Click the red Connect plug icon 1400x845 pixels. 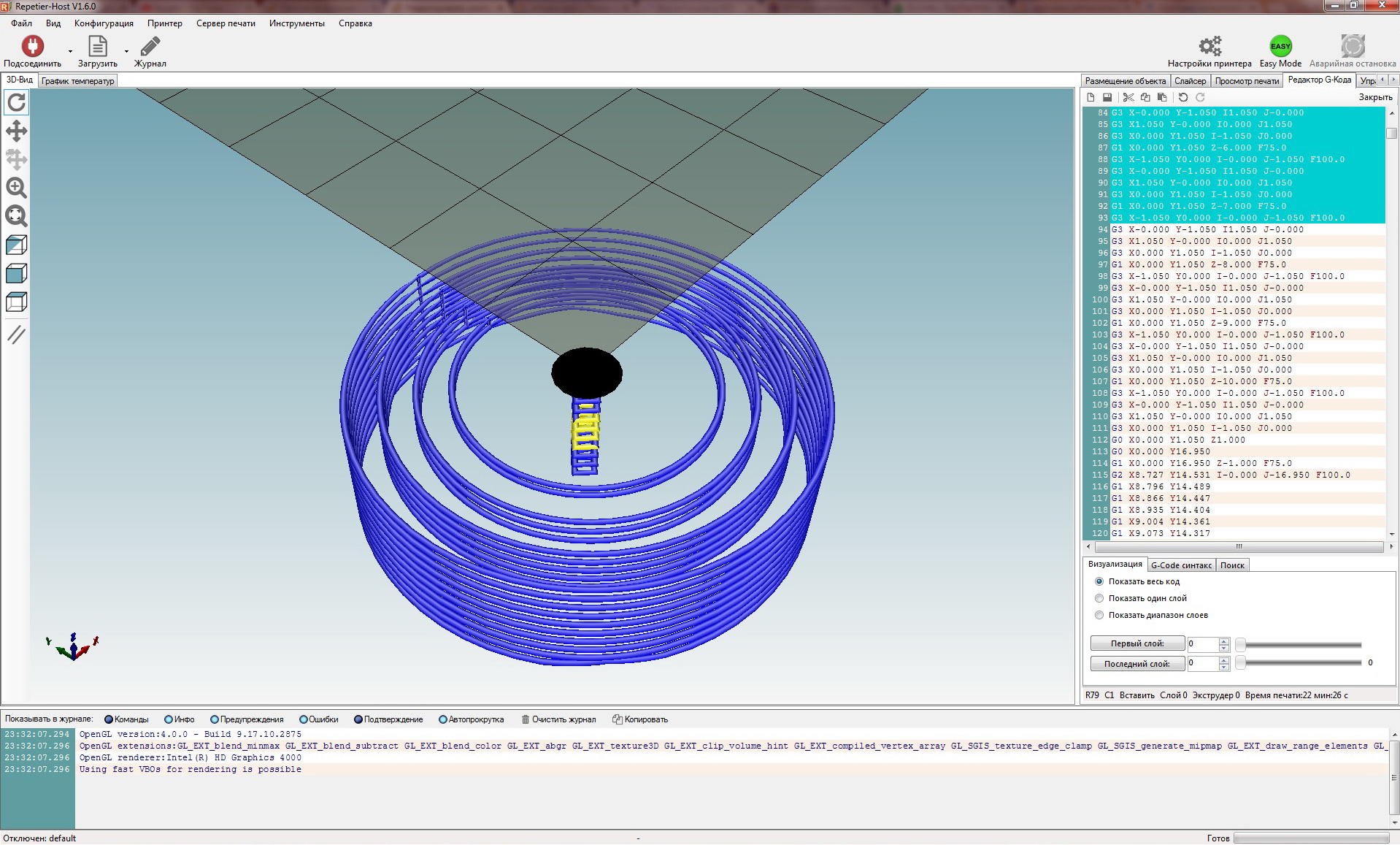tap(32, 47)
